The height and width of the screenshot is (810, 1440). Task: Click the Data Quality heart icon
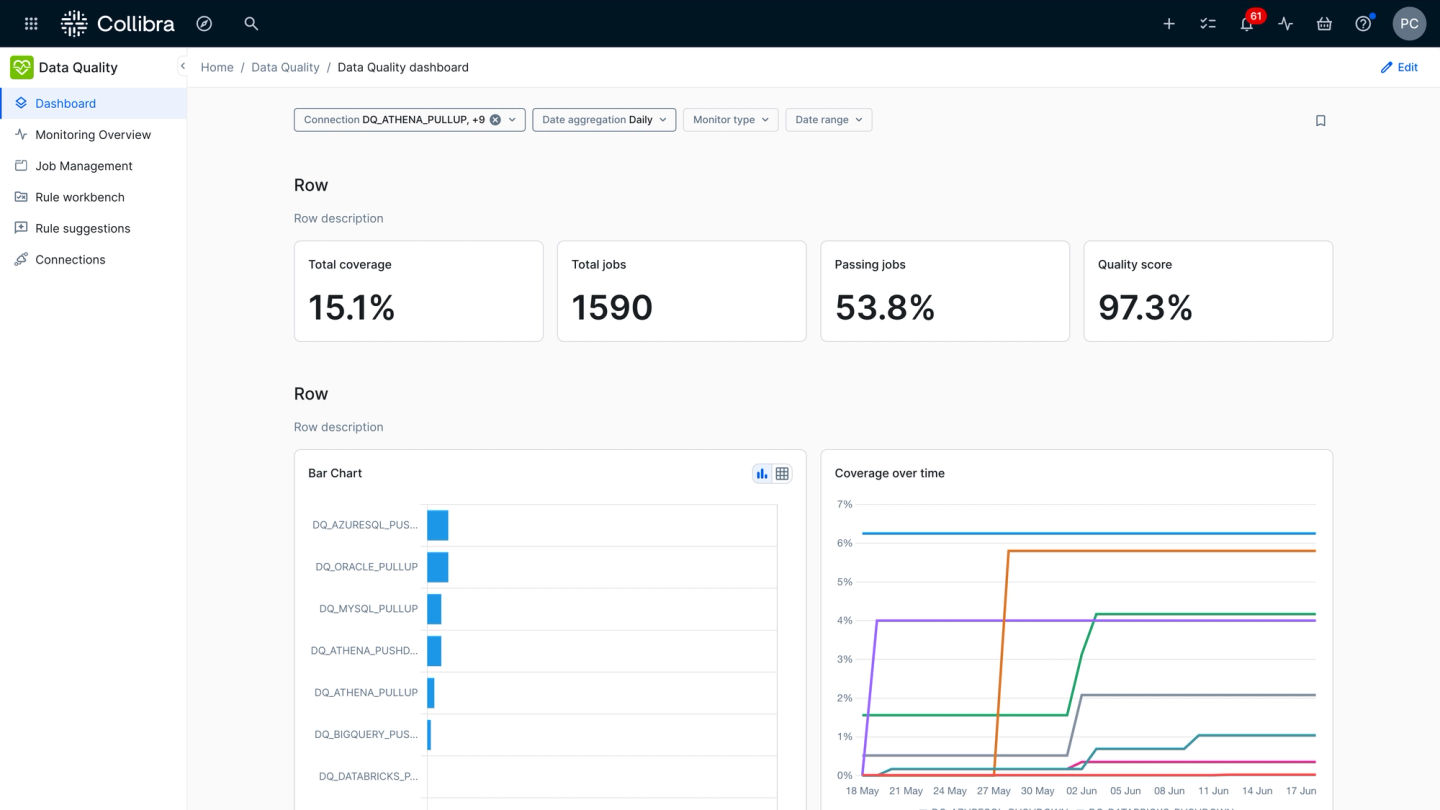pyautogui.click(x=22, y=67)
